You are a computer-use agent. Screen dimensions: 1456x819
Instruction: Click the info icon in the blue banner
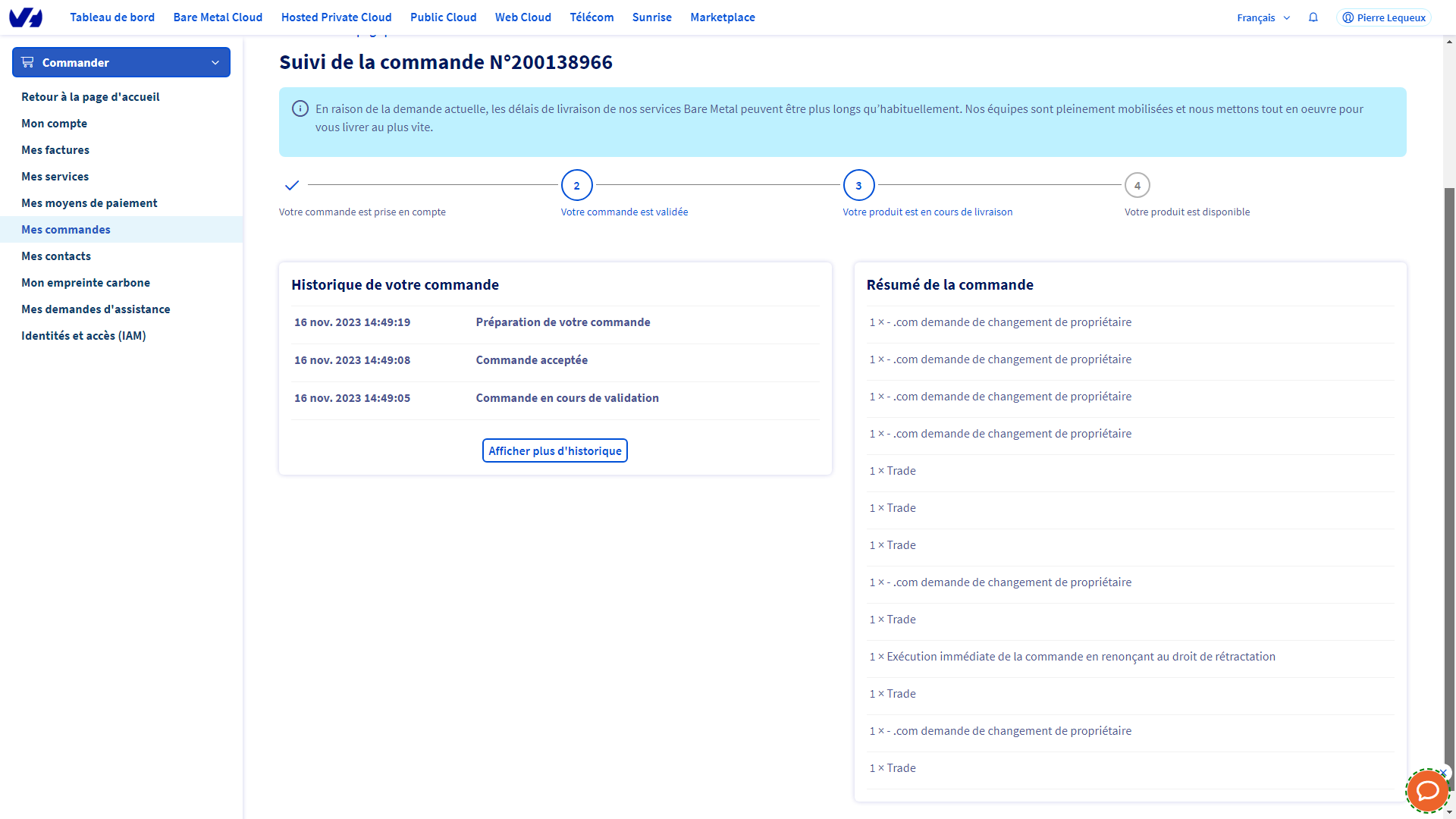click(300, 109)
